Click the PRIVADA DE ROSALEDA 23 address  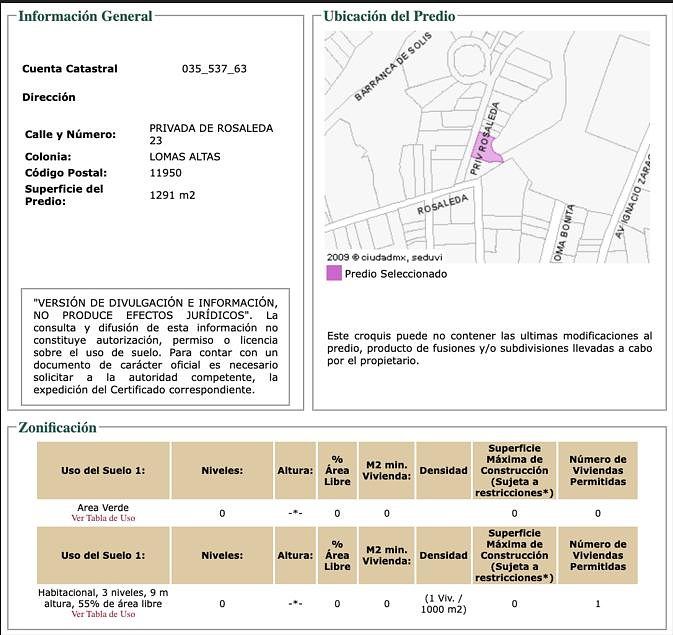click(211, 134)
